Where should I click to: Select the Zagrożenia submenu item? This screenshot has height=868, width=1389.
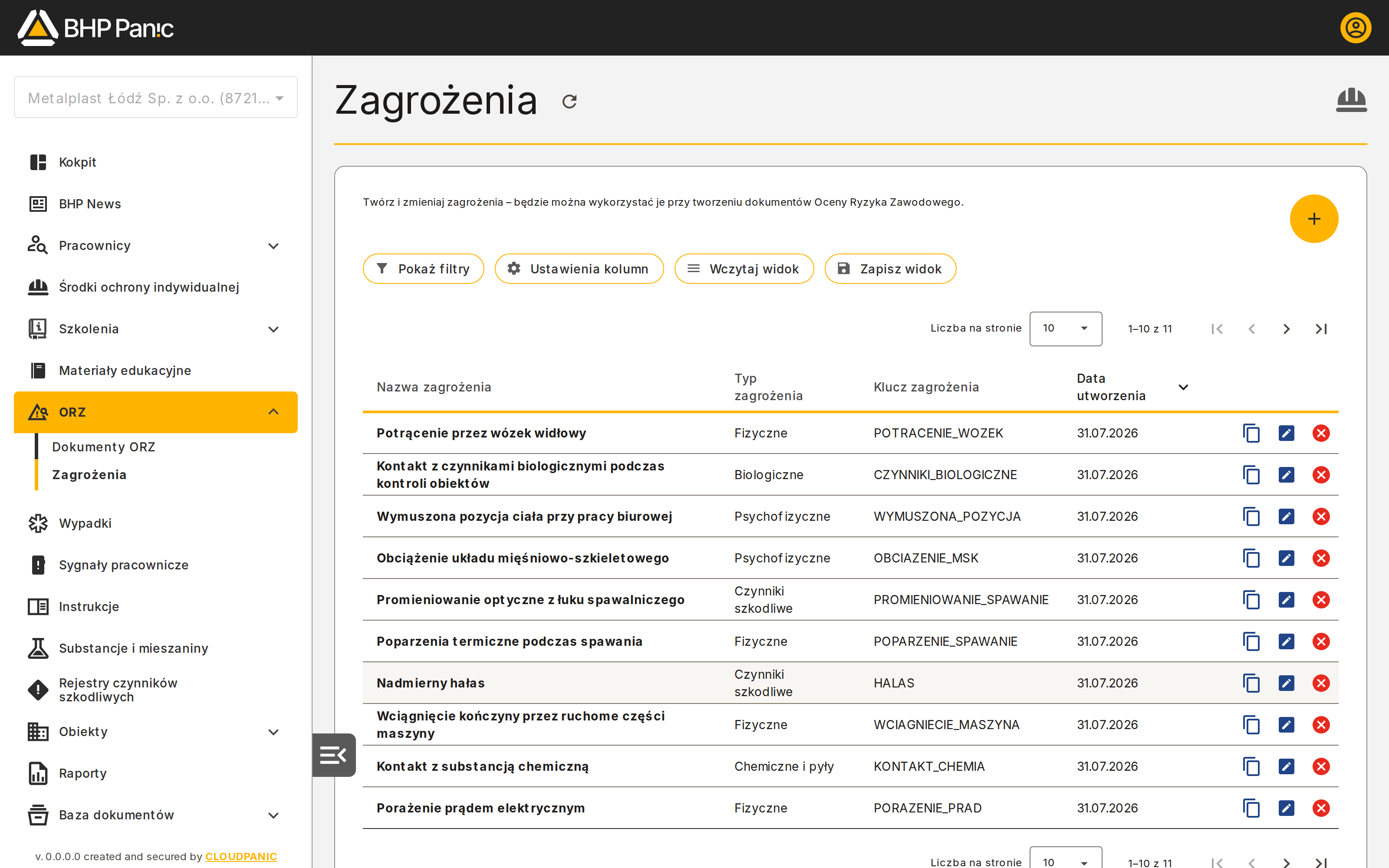89,475
